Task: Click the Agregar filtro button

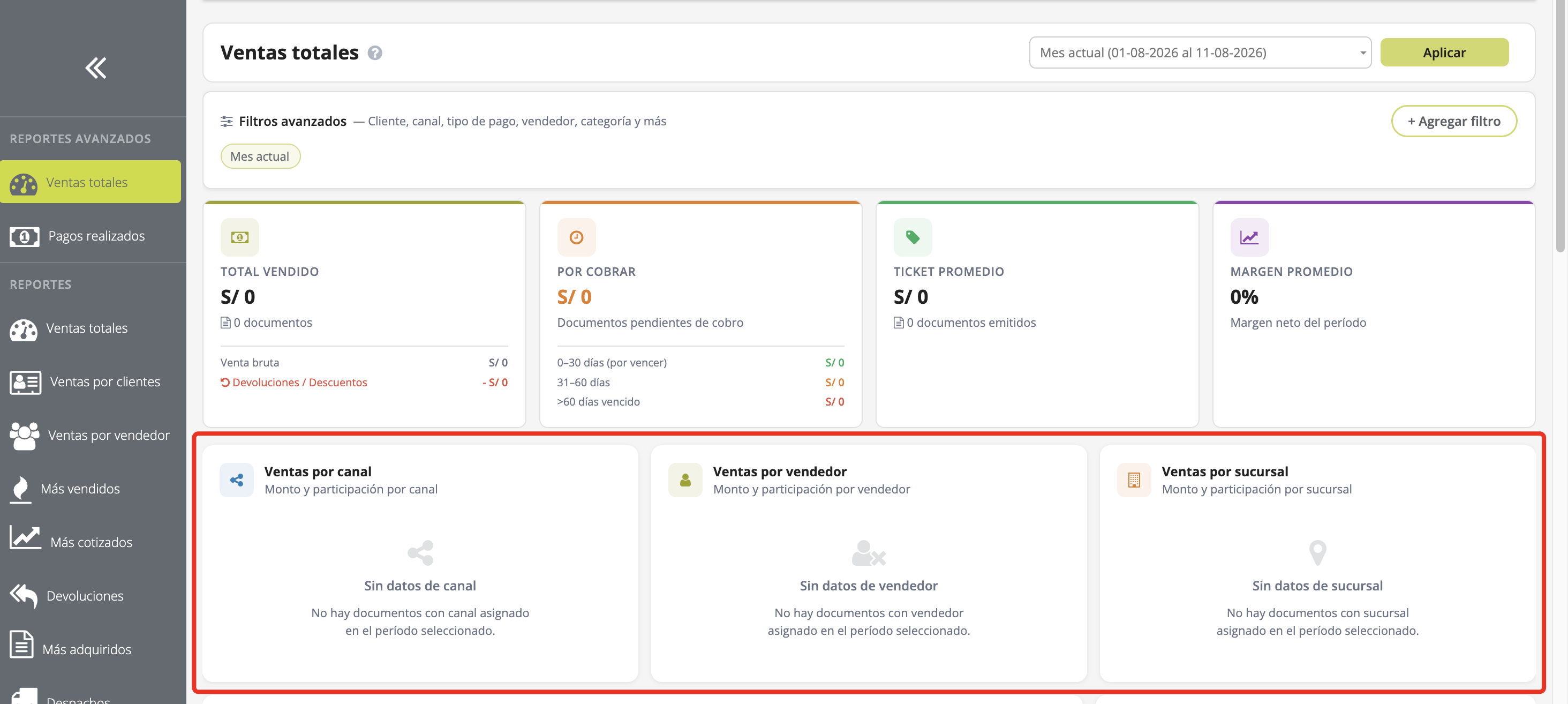Action: pyautogui.click(x=1453, y=121)
